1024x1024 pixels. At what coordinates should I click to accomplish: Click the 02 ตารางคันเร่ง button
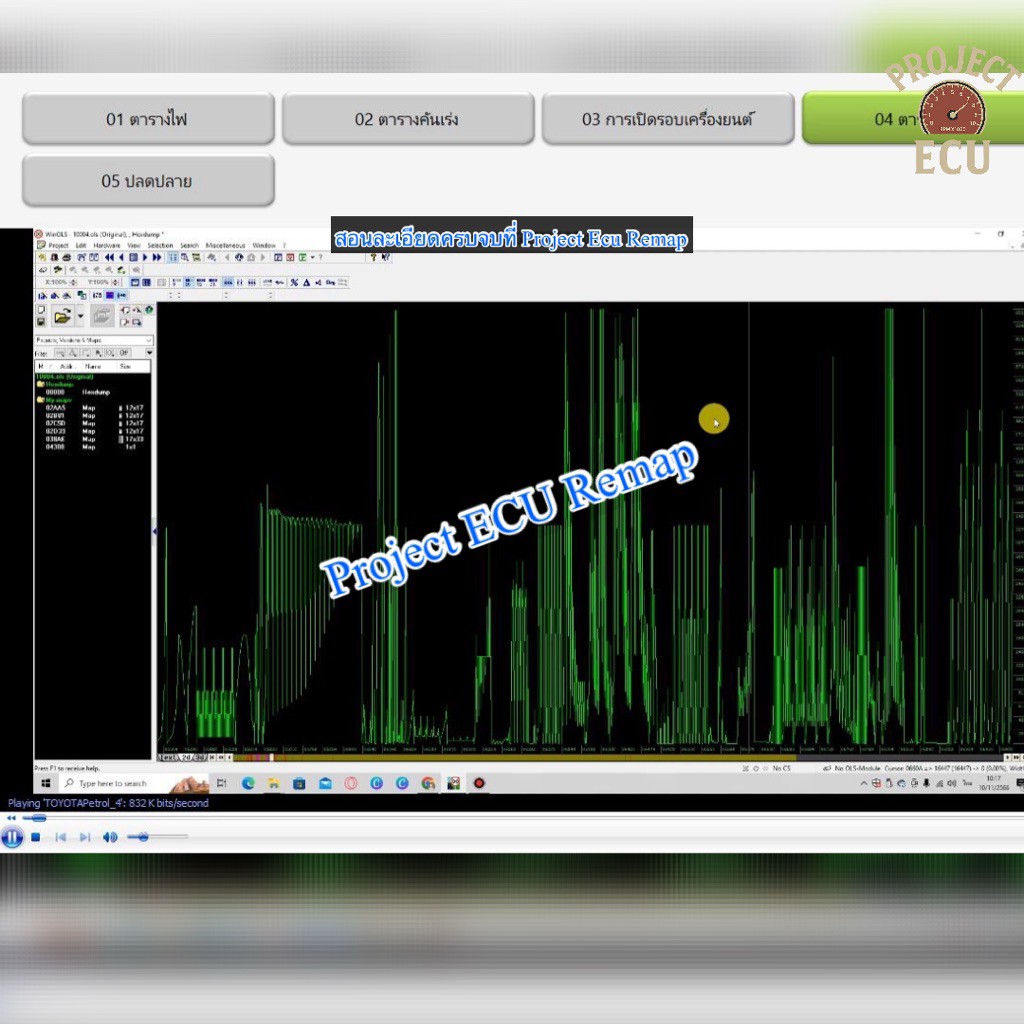pyautogui.click(x=407, y=119)
